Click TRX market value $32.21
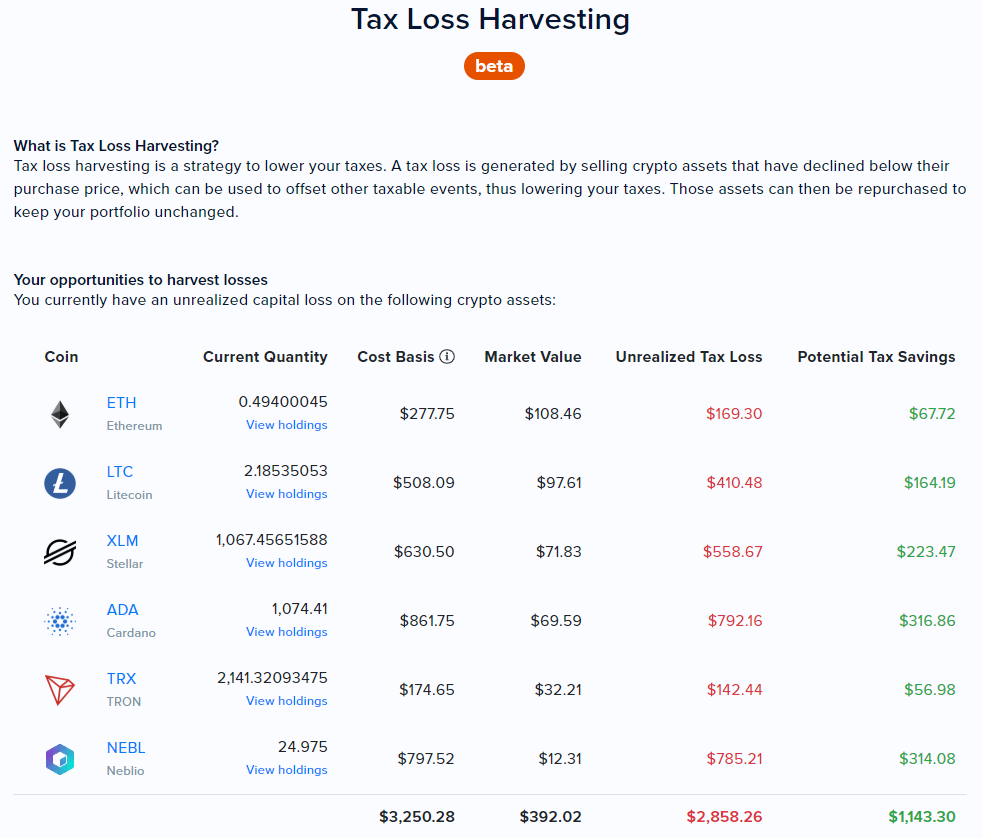The height and width of the screenshot is (838, 982). 558,689
